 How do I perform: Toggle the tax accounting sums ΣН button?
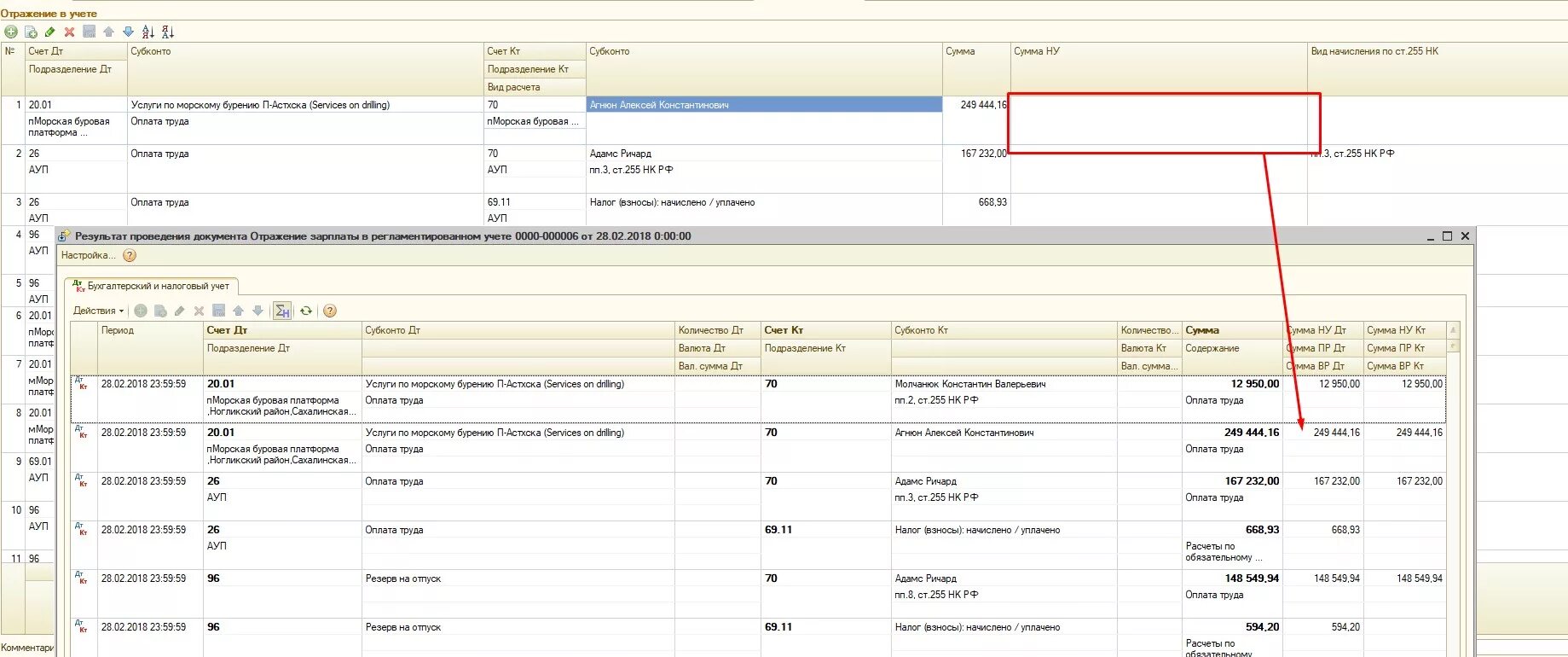283,311
